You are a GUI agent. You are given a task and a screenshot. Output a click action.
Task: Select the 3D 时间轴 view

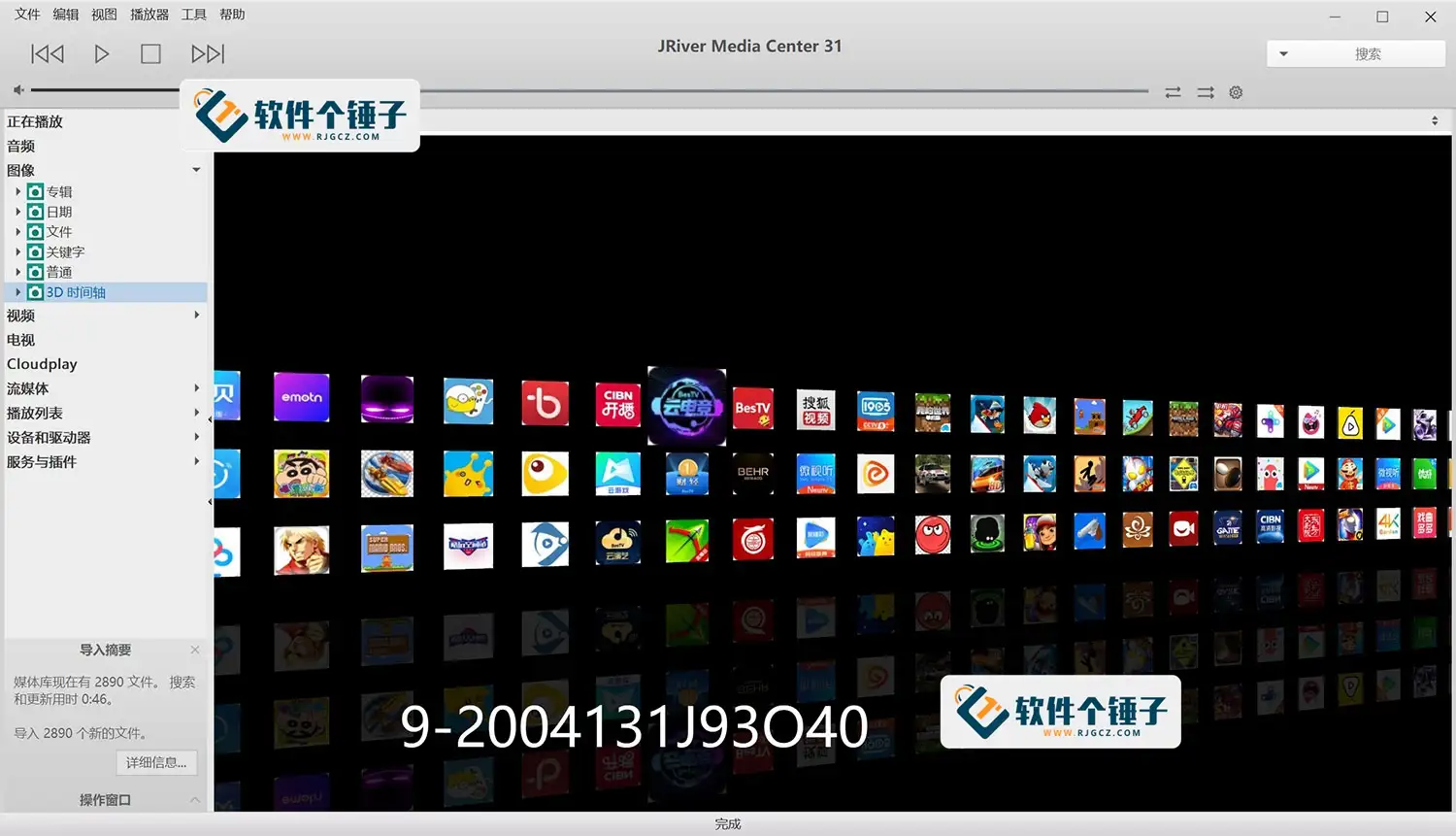coord(106,292)
